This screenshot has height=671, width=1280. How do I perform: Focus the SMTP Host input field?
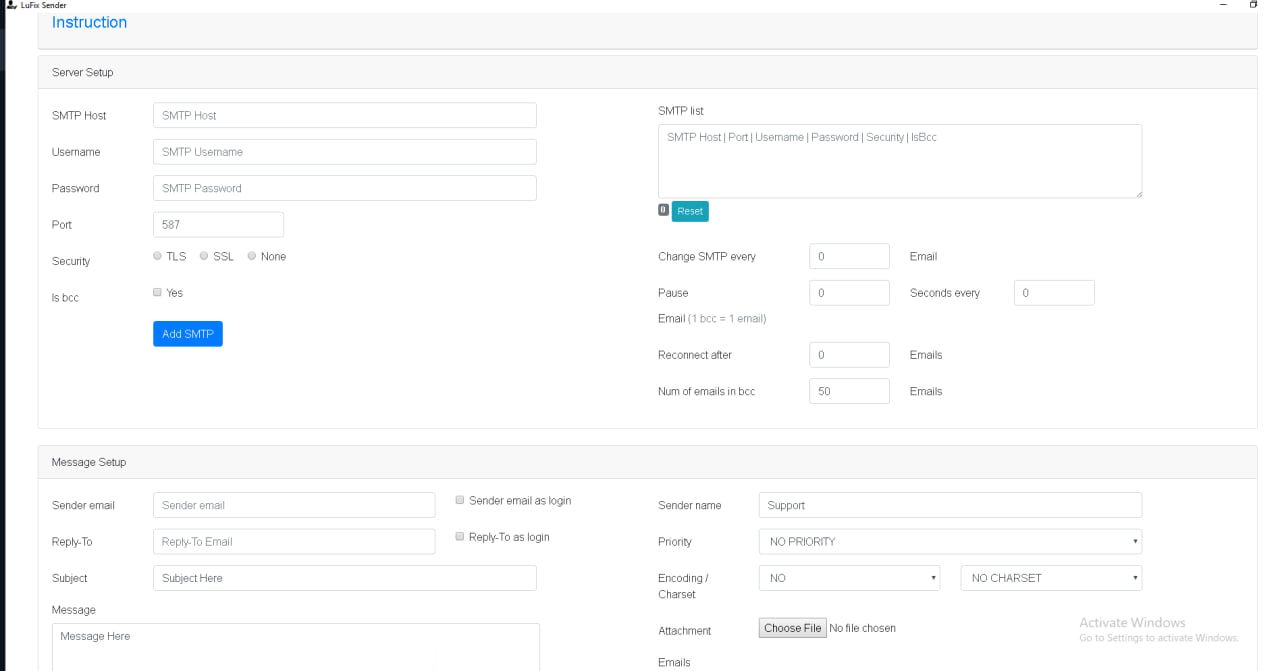(x=344, y=115)
